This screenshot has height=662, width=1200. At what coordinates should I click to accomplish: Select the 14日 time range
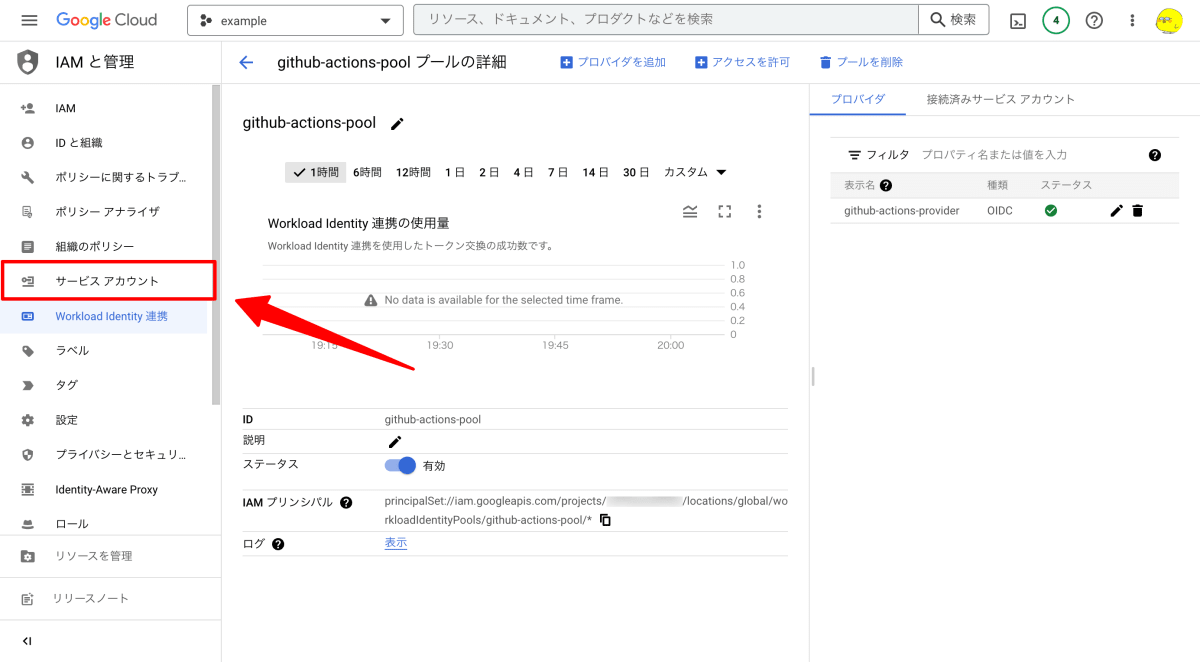(596, 172)
